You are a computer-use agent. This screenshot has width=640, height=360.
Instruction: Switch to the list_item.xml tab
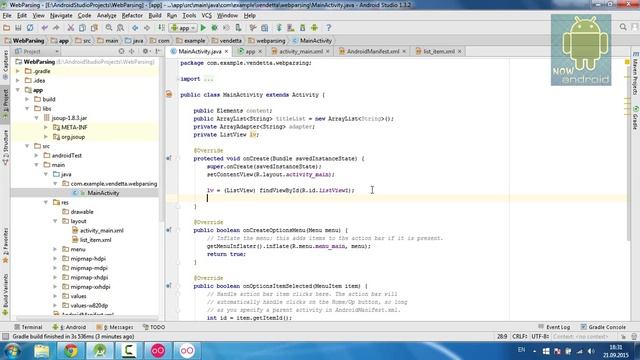coord(439,51)
